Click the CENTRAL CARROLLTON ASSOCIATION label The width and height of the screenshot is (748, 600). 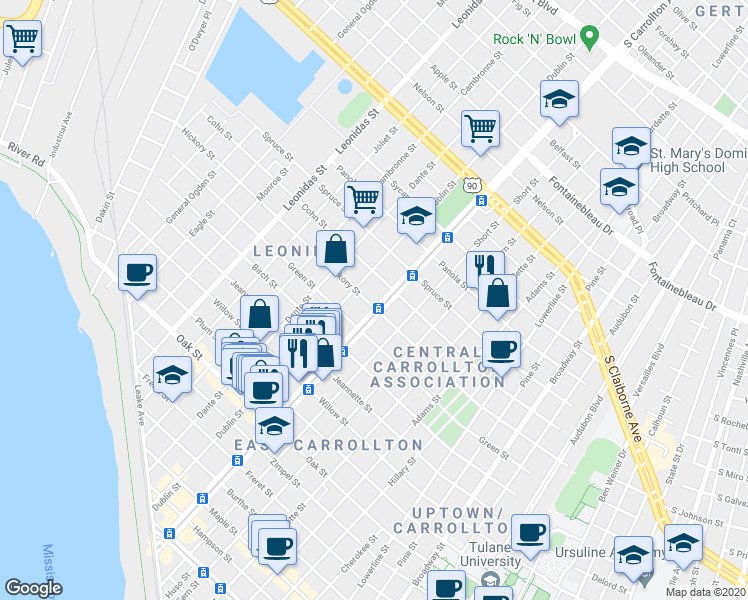click(437, 367)
